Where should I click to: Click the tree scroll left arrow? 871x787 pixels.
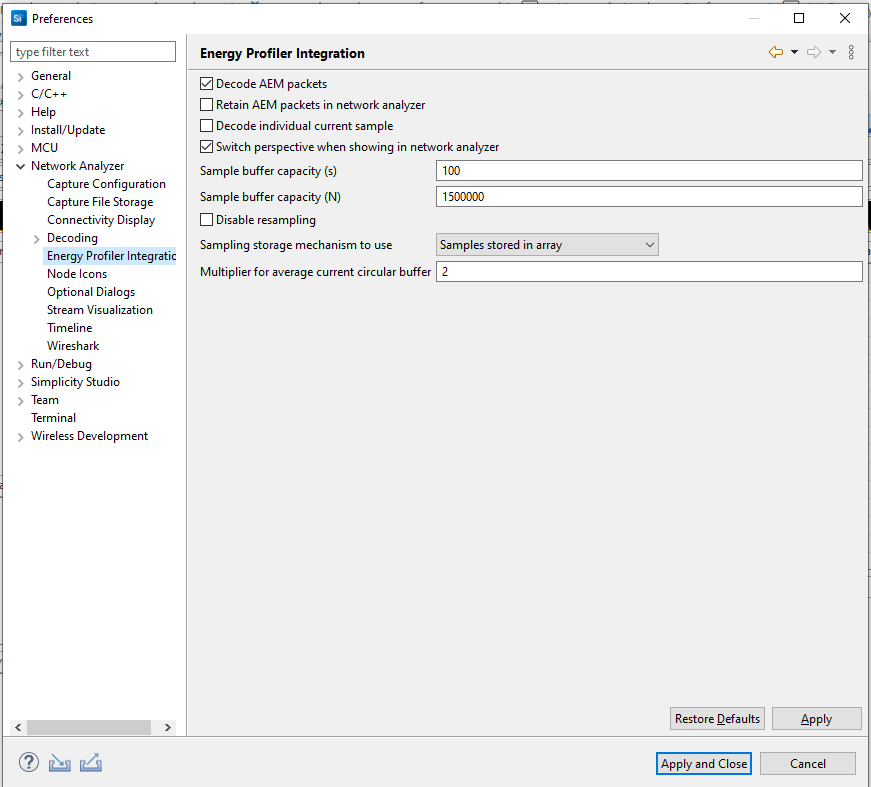click(x=18, y=727)
